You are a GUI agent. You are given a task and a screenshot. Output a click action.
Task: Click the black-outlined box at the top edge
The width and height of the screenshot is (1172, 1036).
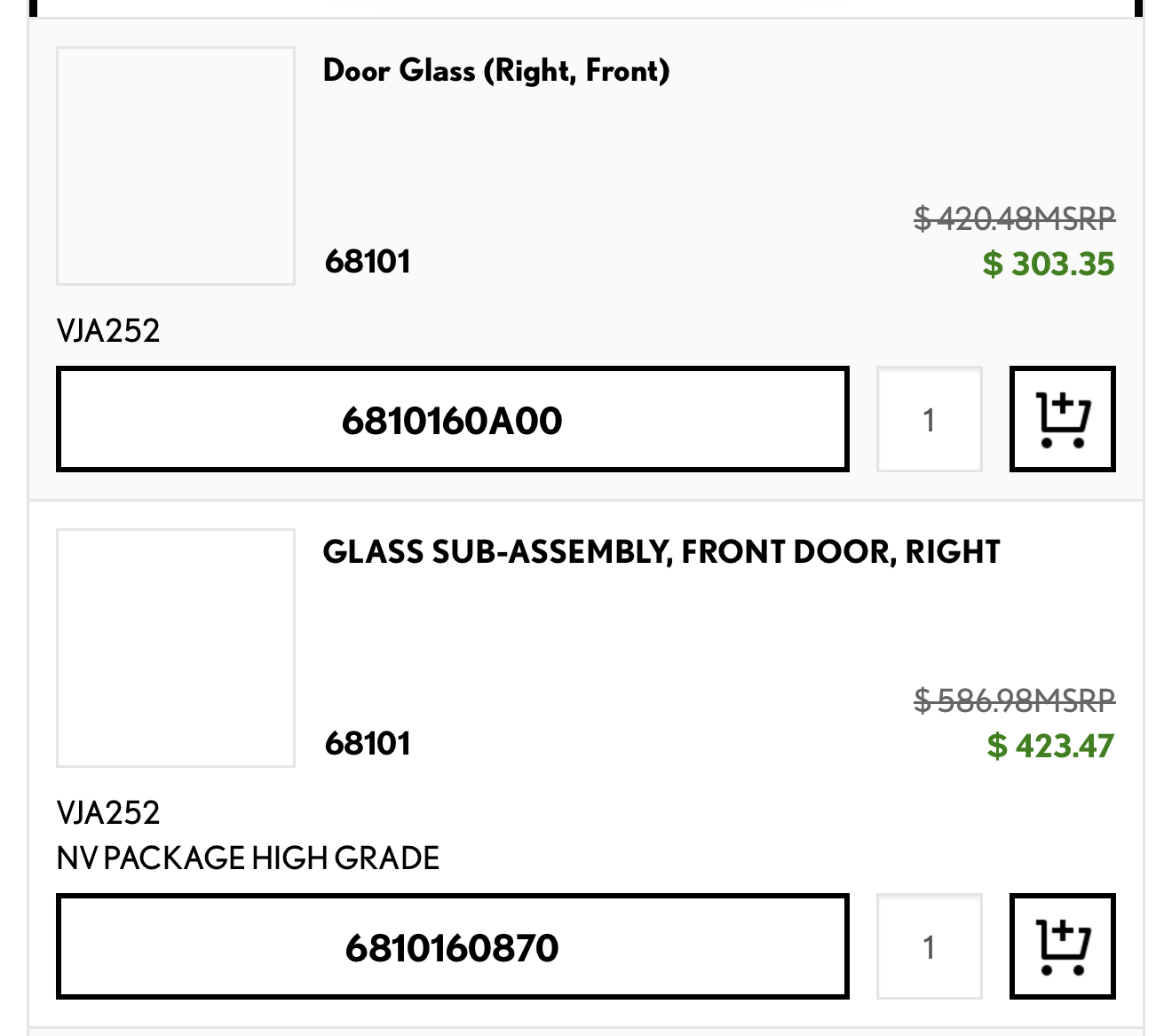[586, 8]
